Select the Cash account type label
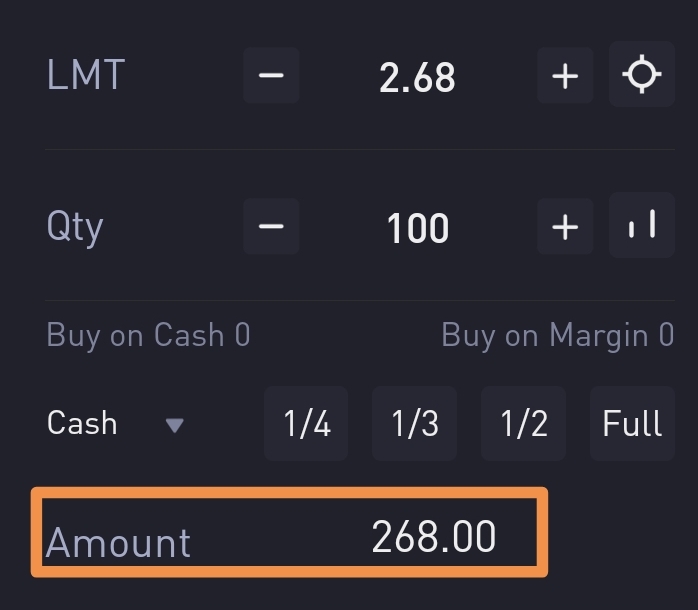Viewport: 698px width, 610px height. [82, 424]
